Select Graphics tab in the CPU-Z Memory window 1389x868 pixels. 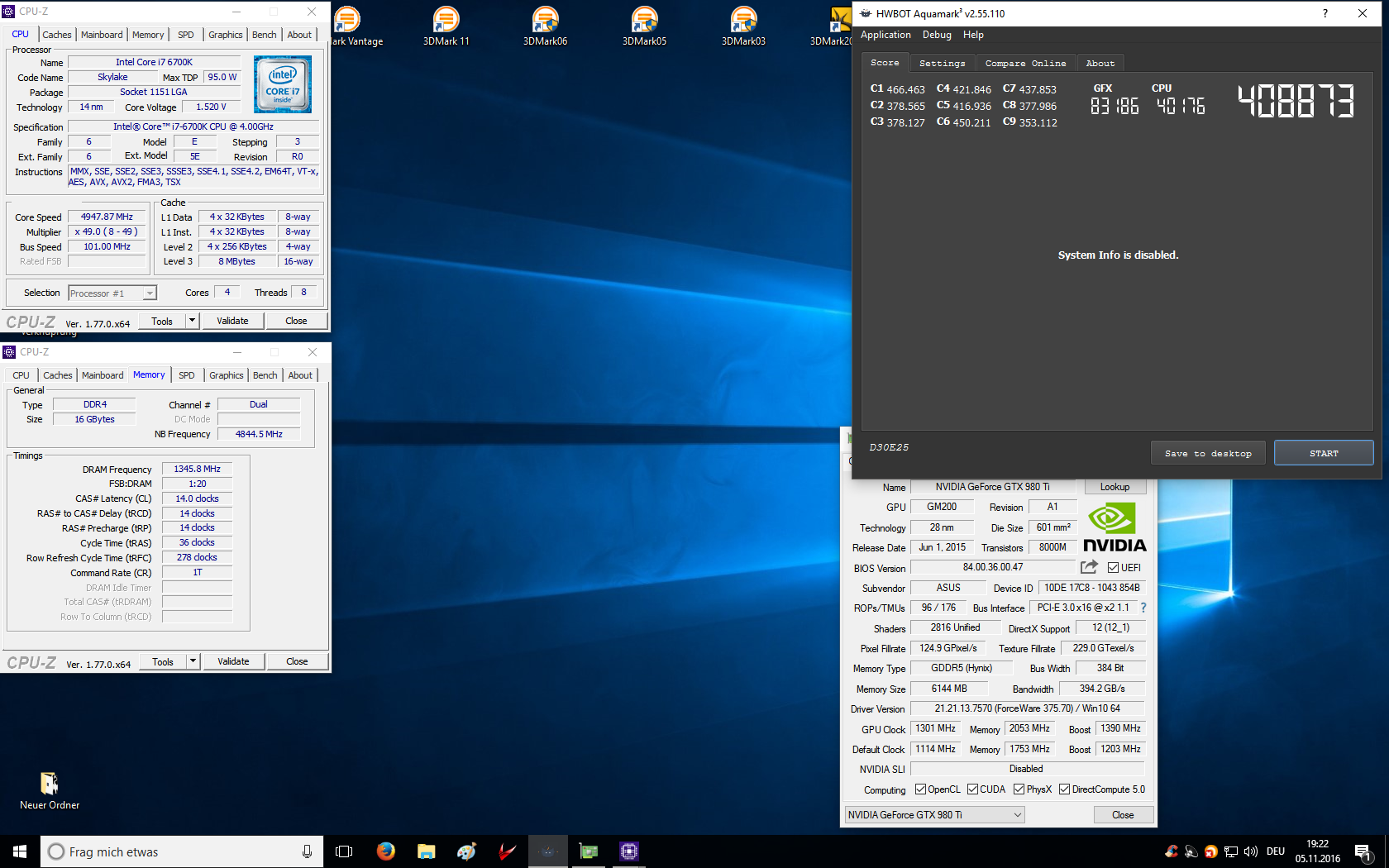(x=226, y=375)
